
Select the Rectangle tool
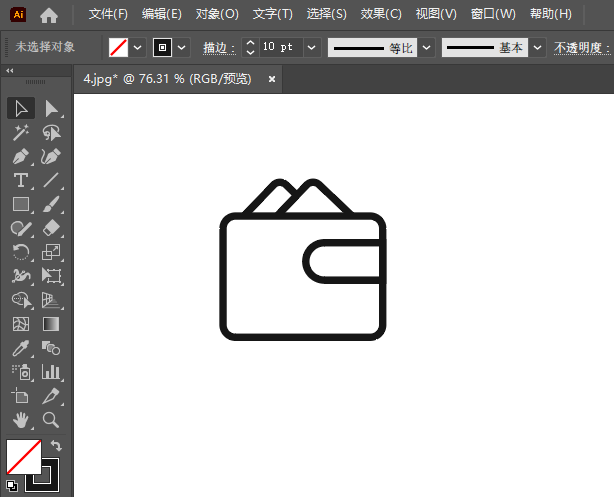[x=21, y=204]
